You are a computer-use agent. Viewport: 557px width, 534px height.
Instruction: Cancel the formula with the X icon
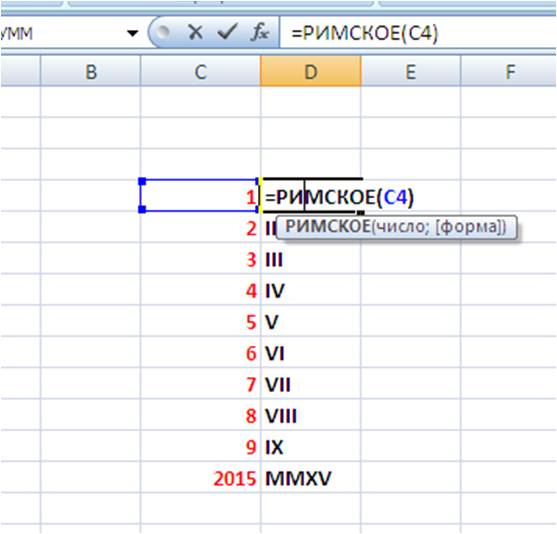(195, 32)
